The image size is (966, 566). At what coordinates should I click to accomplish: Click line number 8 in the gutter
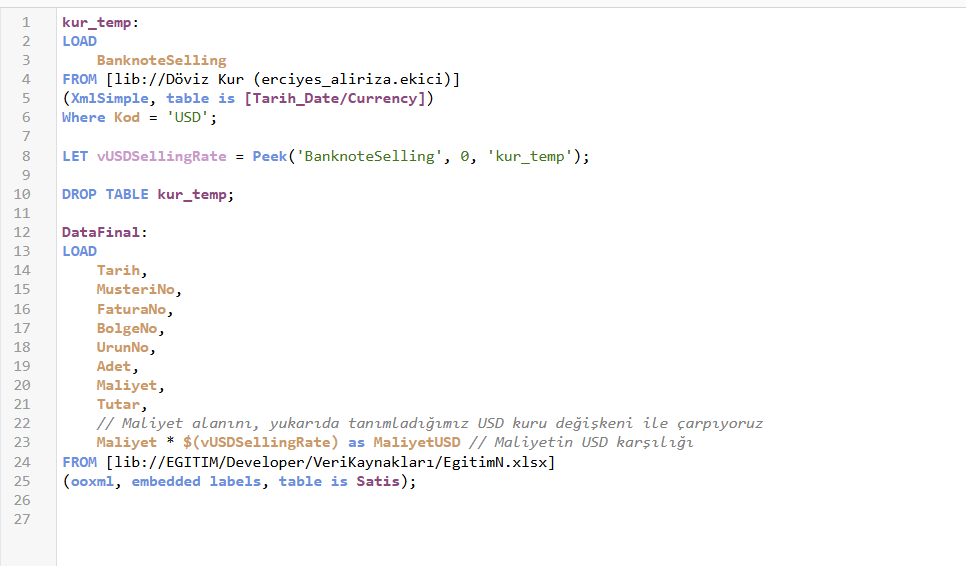click(24, 156)
